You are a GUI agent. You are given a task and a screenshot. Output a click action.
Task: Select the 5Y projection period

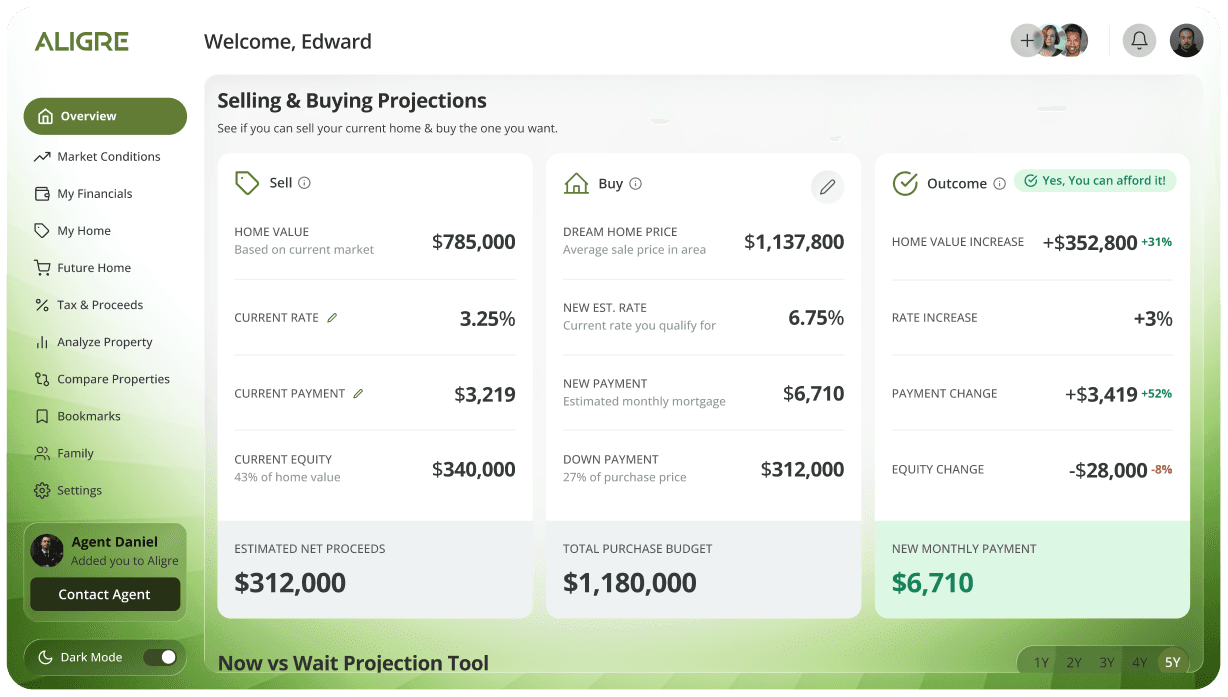[x=1172, y=662]
